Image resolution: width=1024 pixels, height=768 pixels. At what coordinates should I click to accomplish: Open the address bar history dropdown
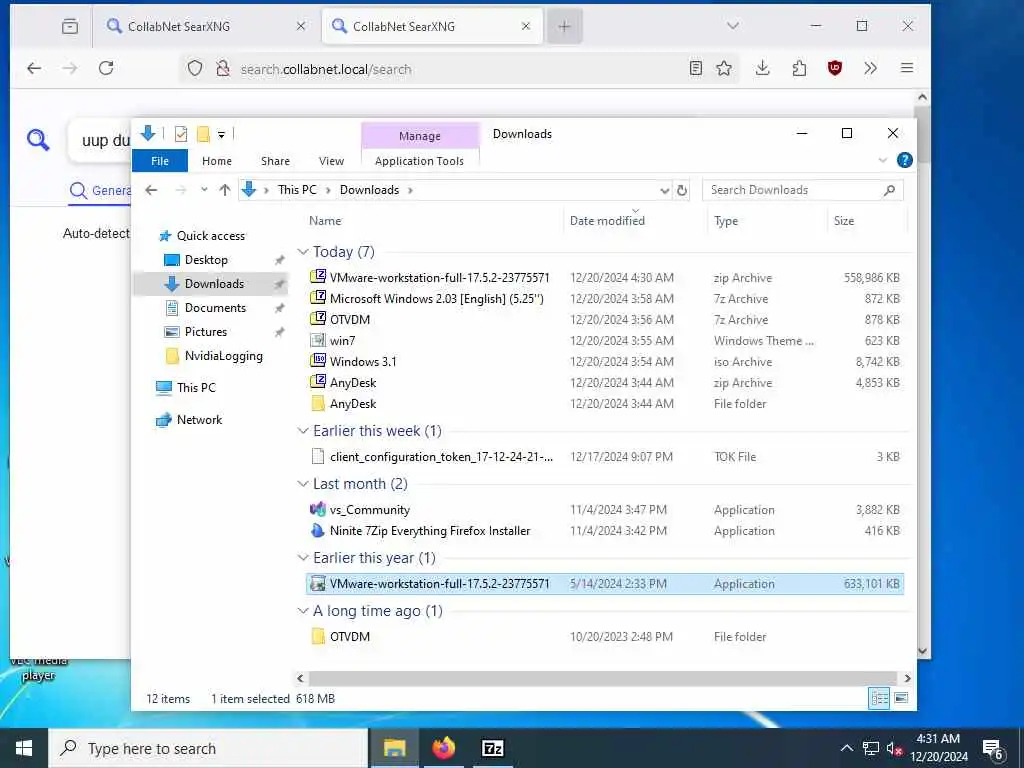[x=664, y=191]
